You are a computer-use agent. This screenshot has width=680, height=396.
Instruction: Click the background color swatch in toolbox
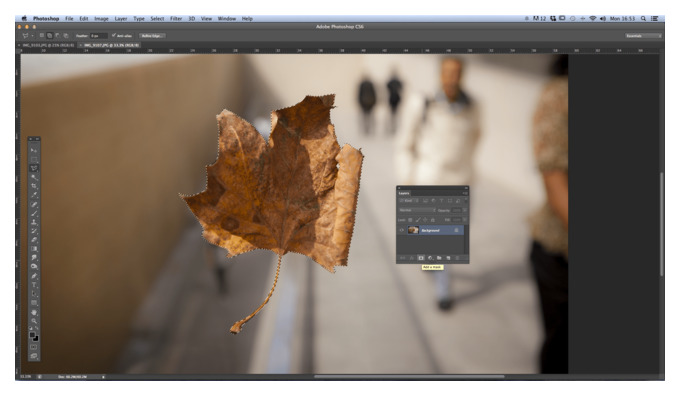(36, 338)
